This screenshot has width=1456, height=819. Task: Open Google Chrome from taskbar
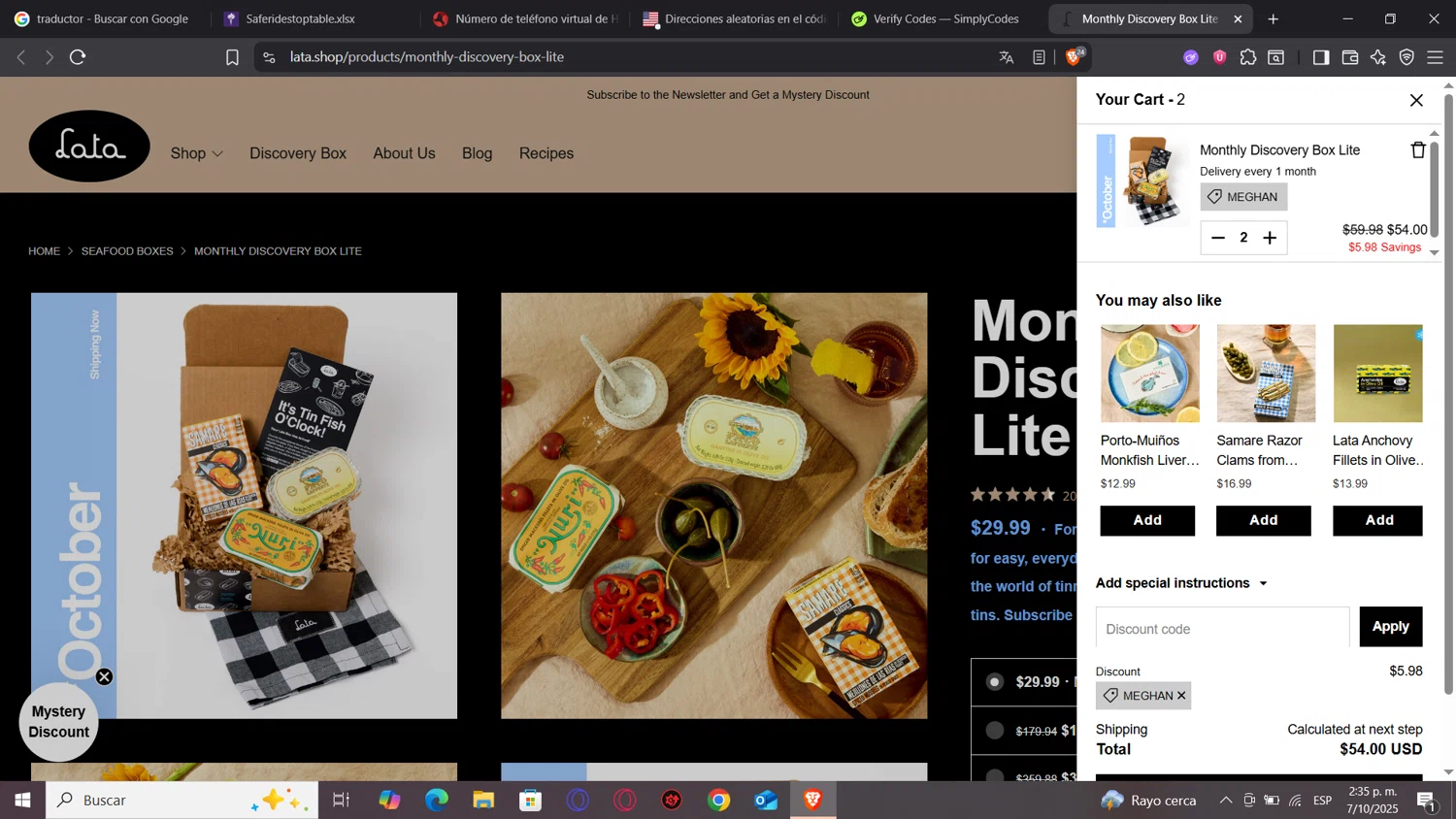(718, 800)
